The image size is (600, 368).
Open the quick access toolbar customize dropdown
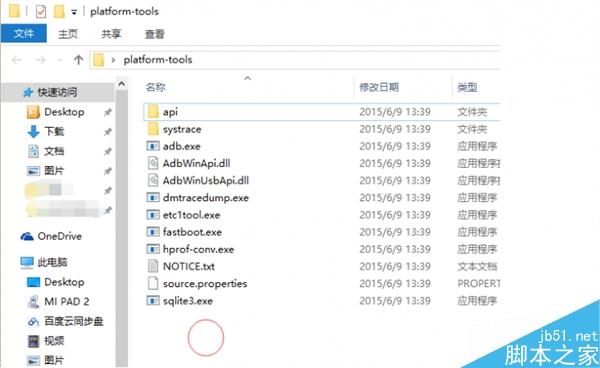[x=74, y=13]
